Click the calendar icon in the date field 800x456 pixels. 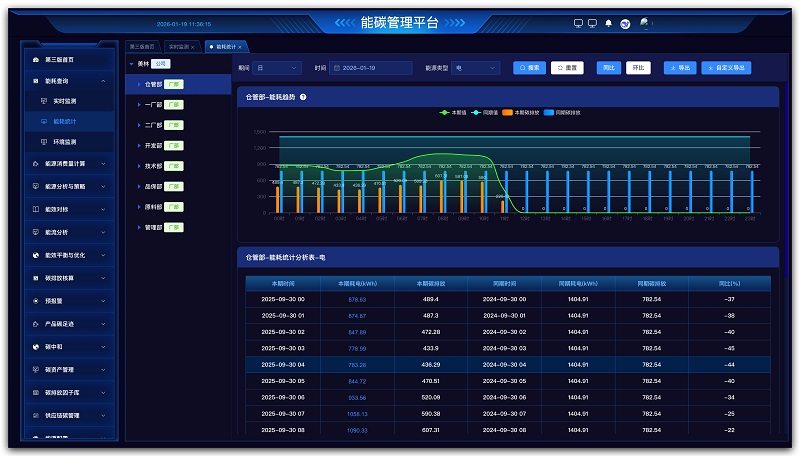(337, 68)
